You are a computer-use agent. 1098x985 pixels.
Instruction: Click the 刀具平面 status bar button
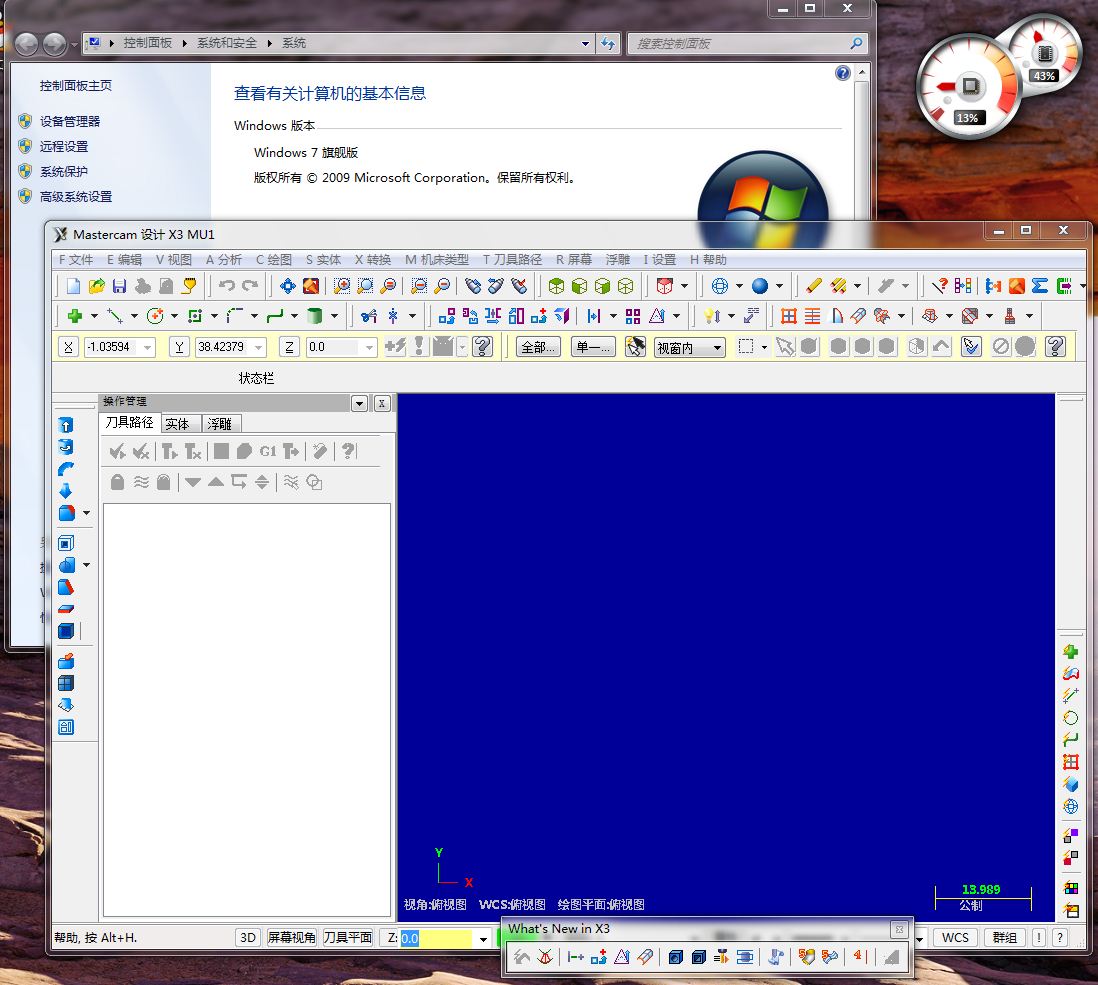click(347, 937)
